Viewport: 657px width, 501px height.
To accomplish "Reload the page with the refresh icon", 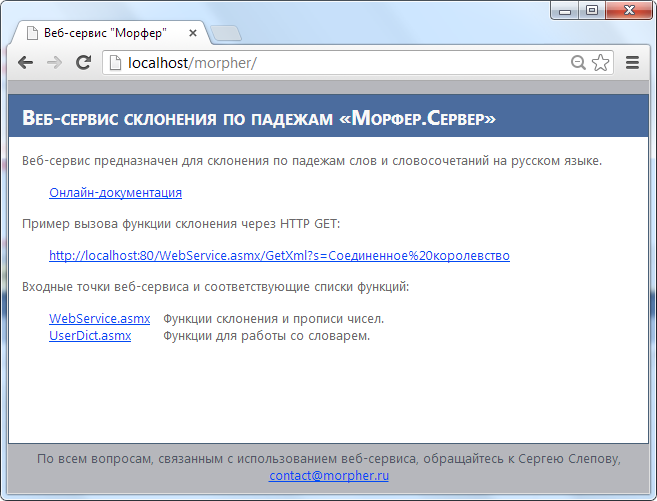I will 83,62.
